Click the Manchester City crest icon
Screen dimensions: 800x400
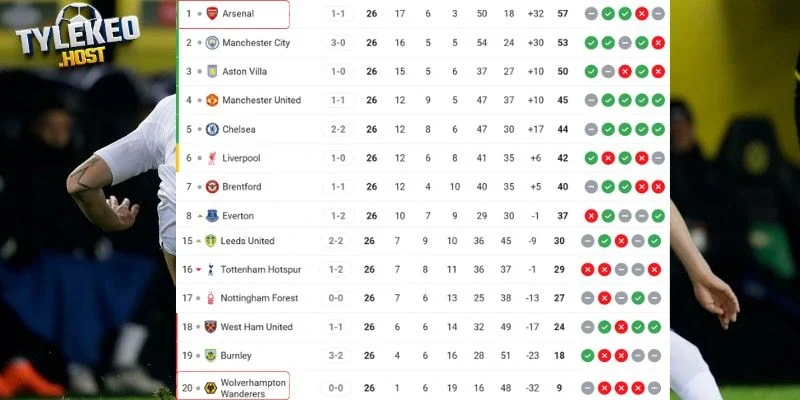coord(212,43)
